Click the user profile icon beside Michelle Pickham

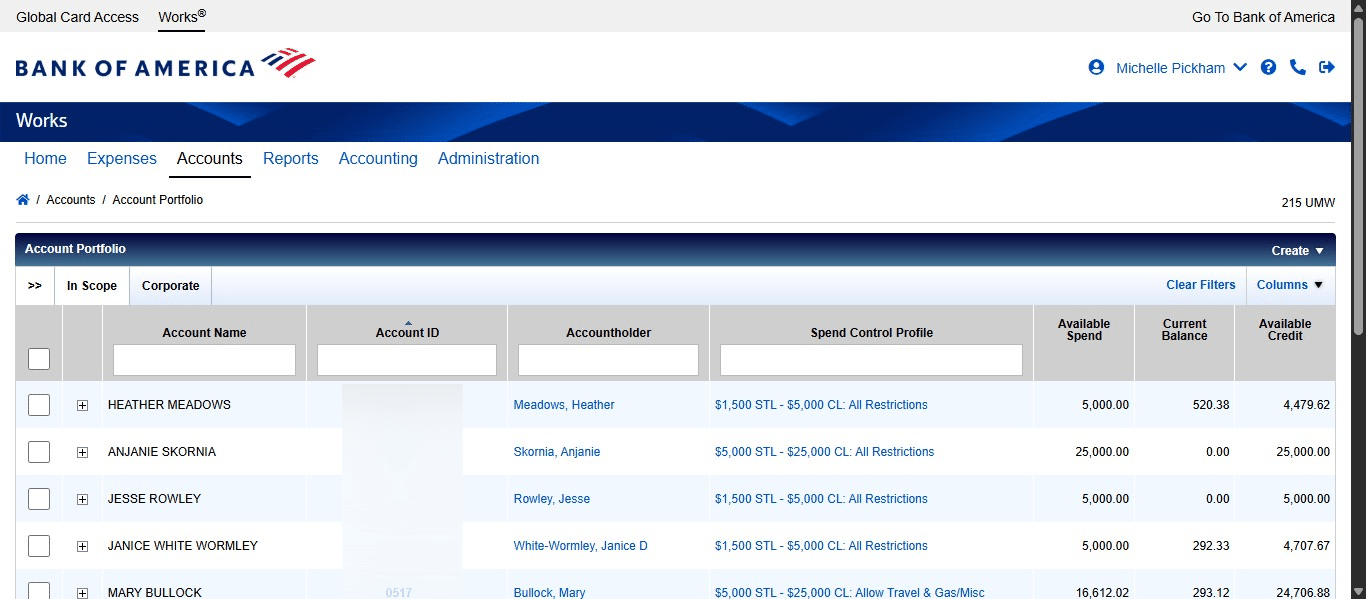tap(1096, 67)
